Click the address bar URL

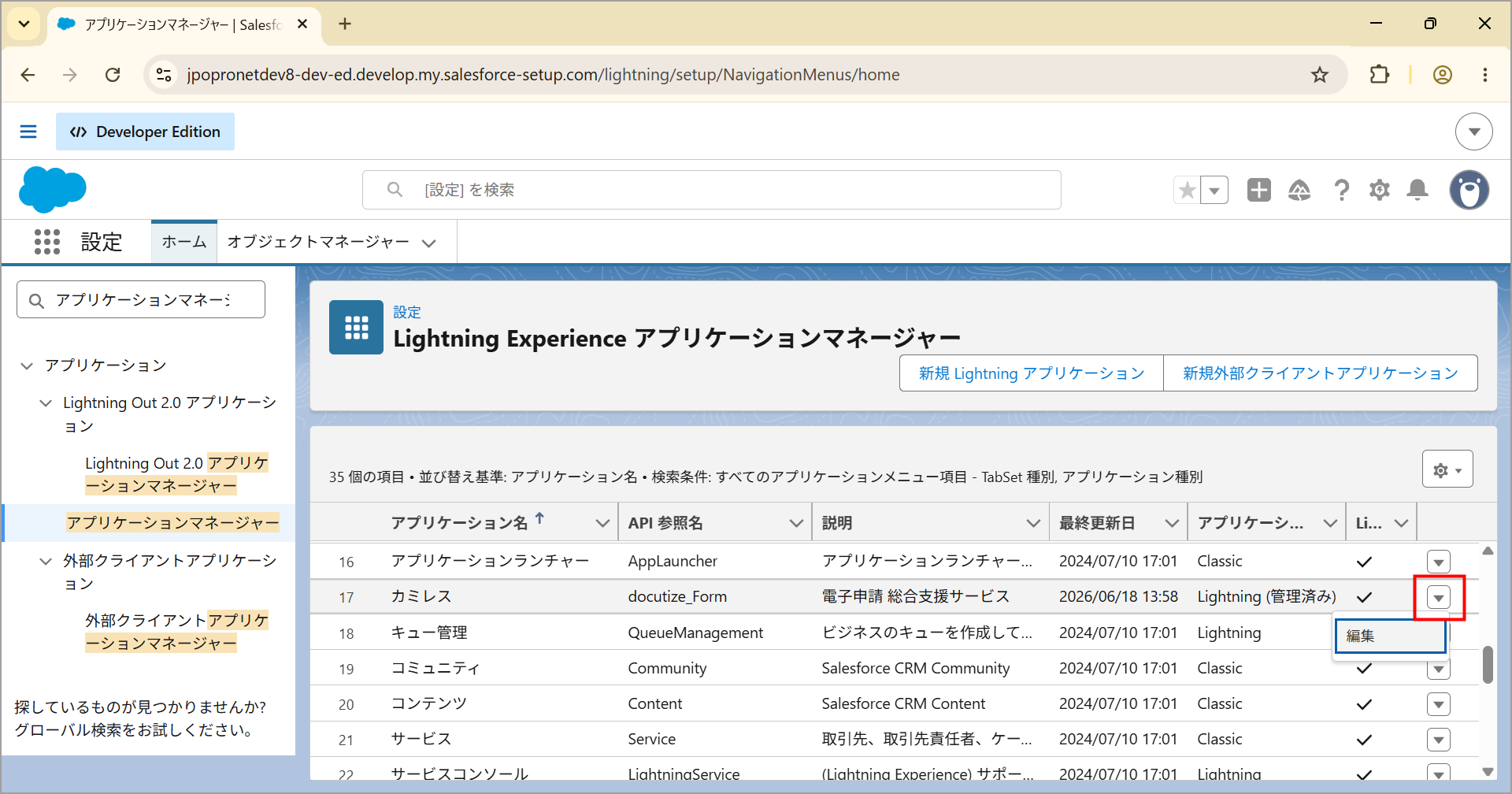[543, 75]
